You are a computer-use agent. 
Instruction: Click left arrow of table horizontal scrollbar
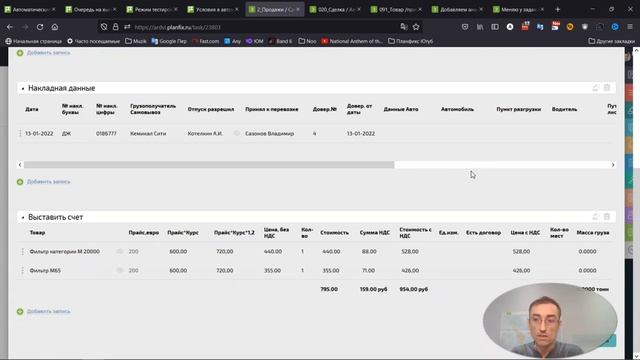pyautogui.click(x=20, y=165)
